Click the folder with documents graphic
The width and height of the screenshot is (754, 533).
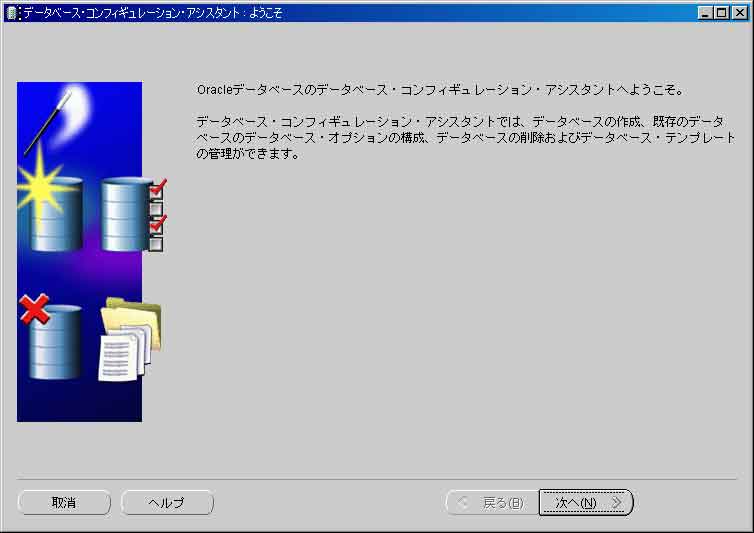130,339
